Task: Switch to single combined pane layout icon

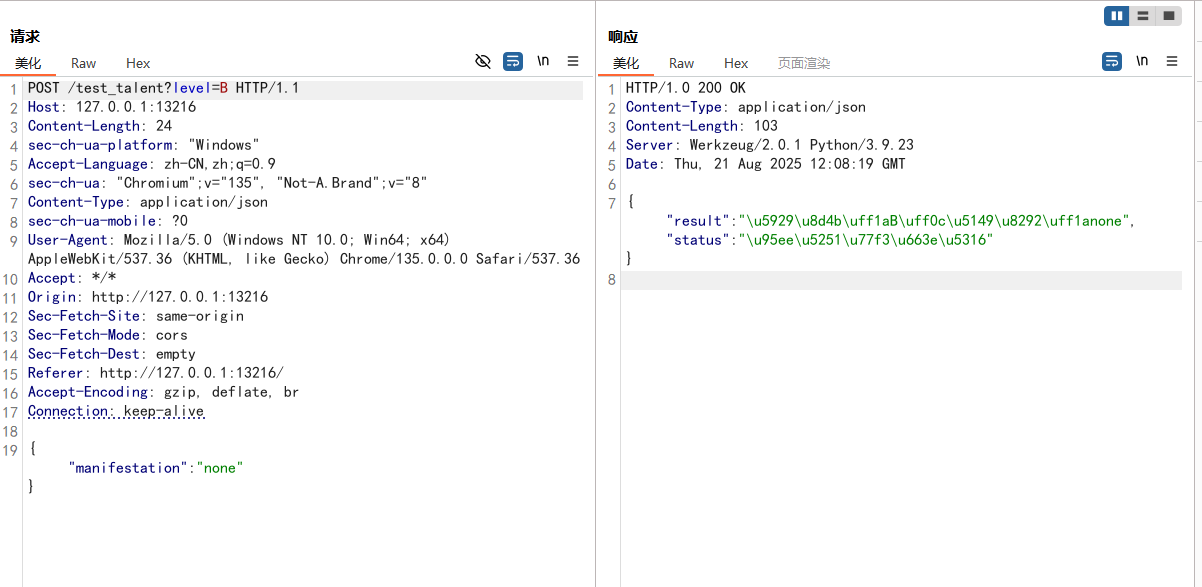Action: (x=1168, y=16)
